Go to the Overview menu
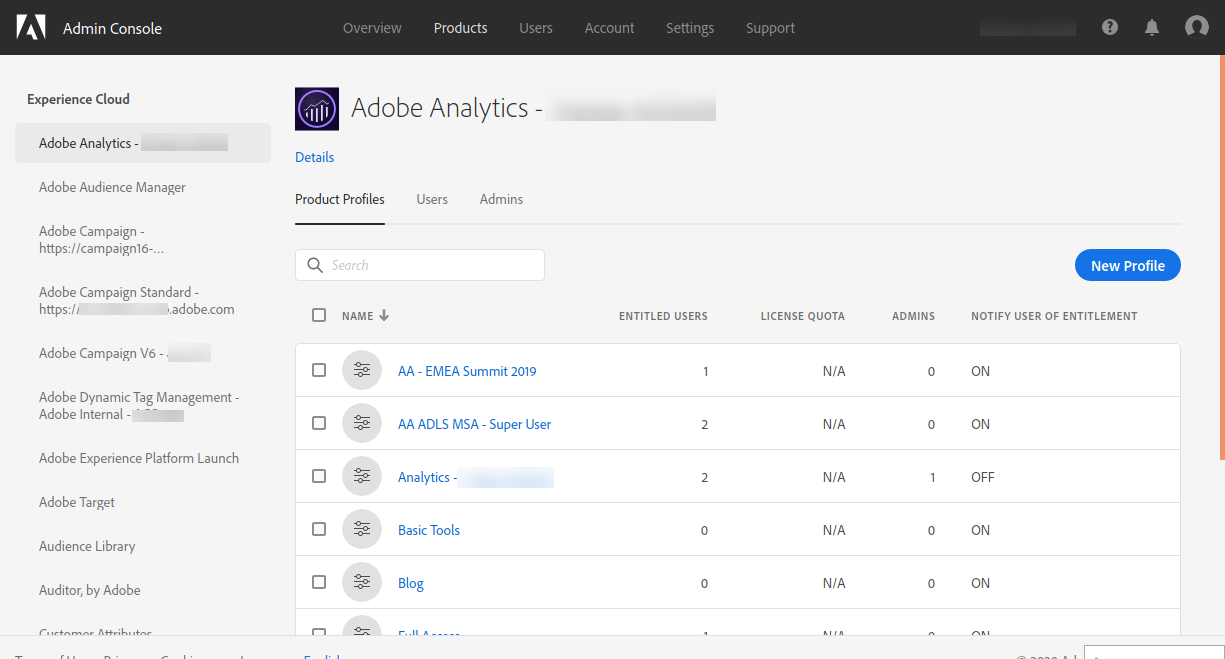1225x659 pixels. tap(372, 28)
